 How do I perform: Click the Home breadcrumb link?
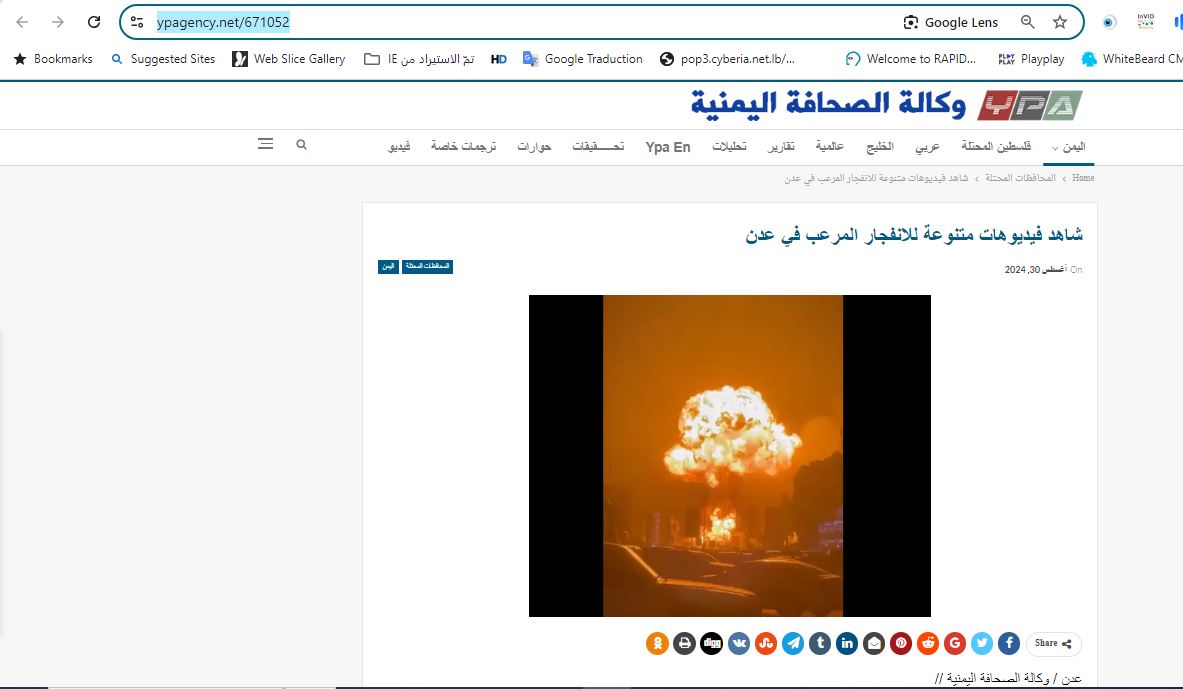tap(1083, 178)
